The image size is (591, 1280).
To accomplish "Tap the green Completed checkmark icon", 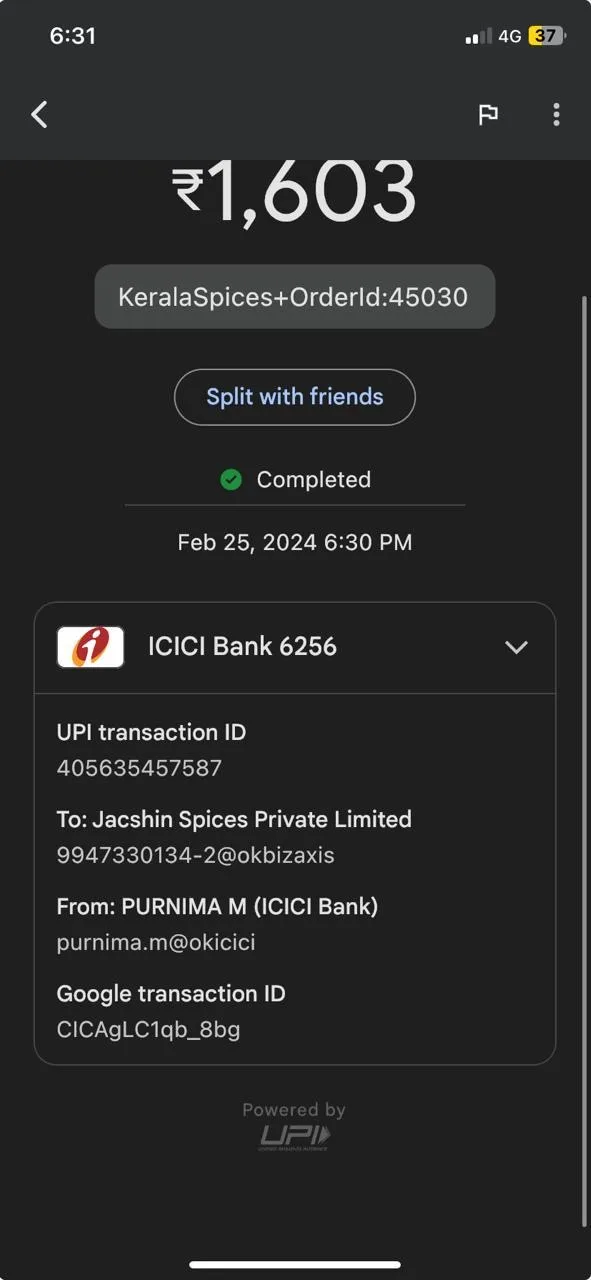I will [231, 480].
